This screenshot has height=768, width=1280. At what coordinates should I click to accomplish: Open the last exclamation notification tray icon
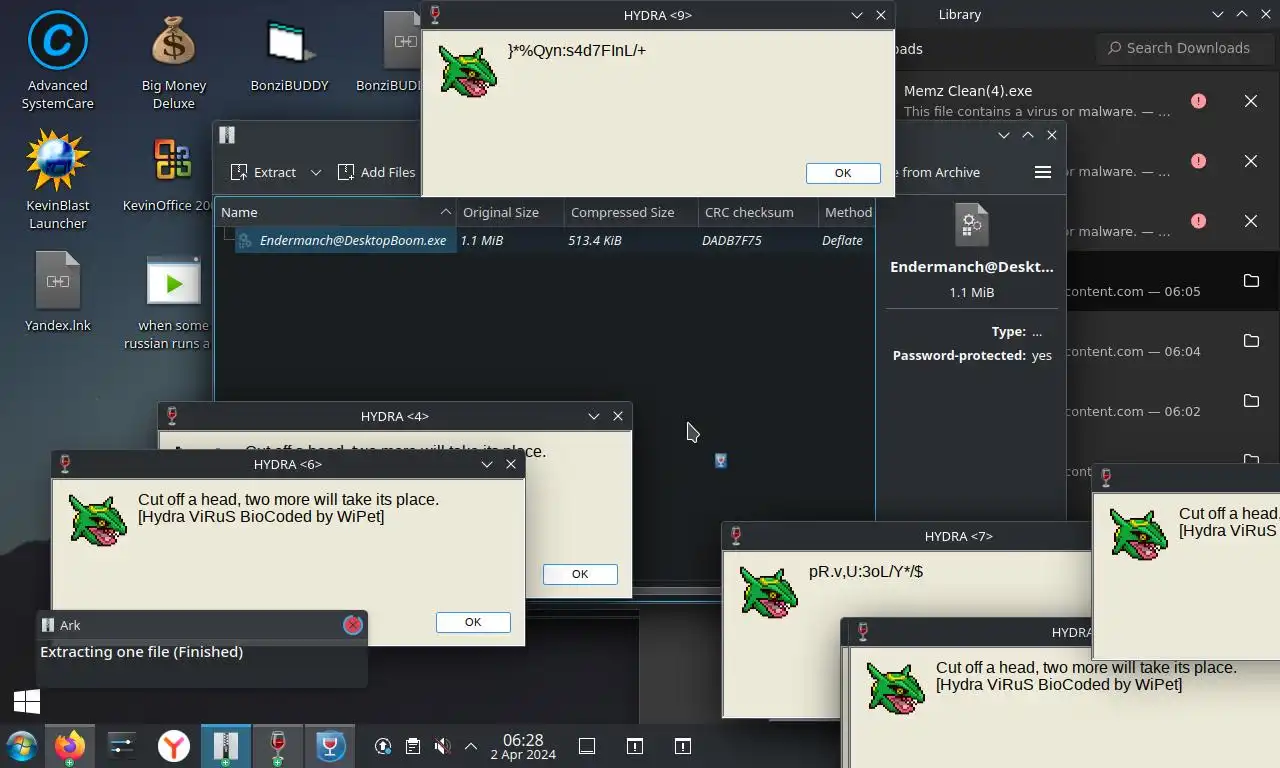(x=682, y=746)
